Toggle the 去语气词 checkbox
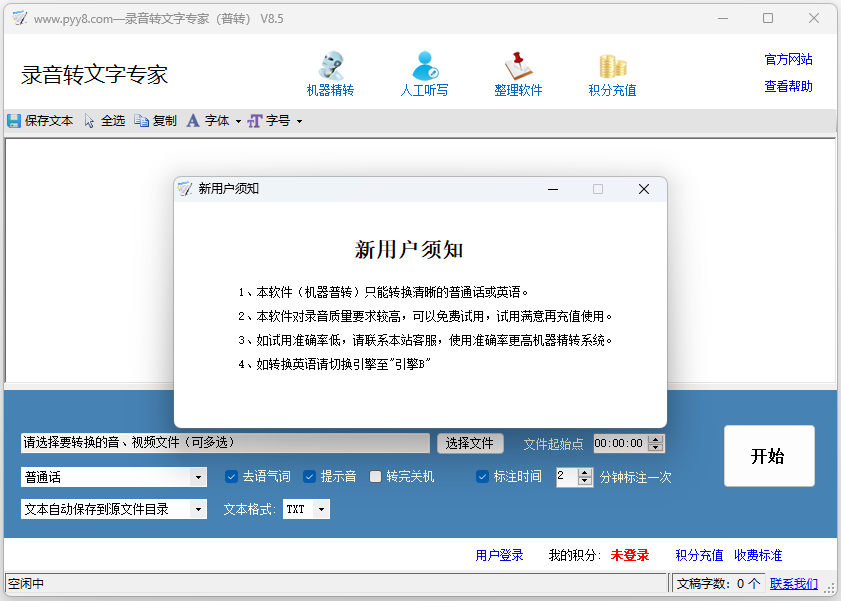This screenshot has height=601, width=841. (231, 477)
